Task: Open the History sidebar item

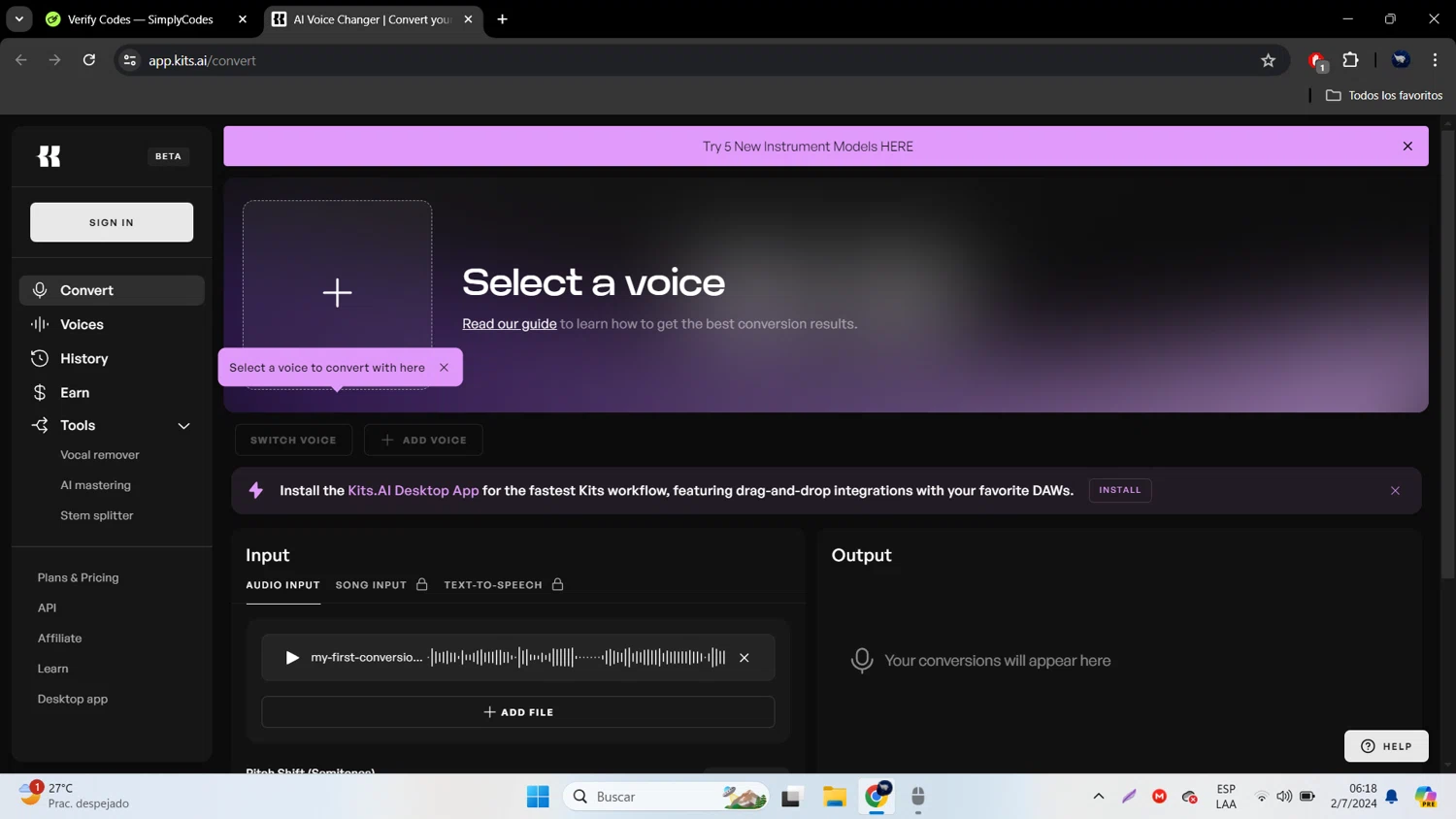Action: [x=112, y=358]
